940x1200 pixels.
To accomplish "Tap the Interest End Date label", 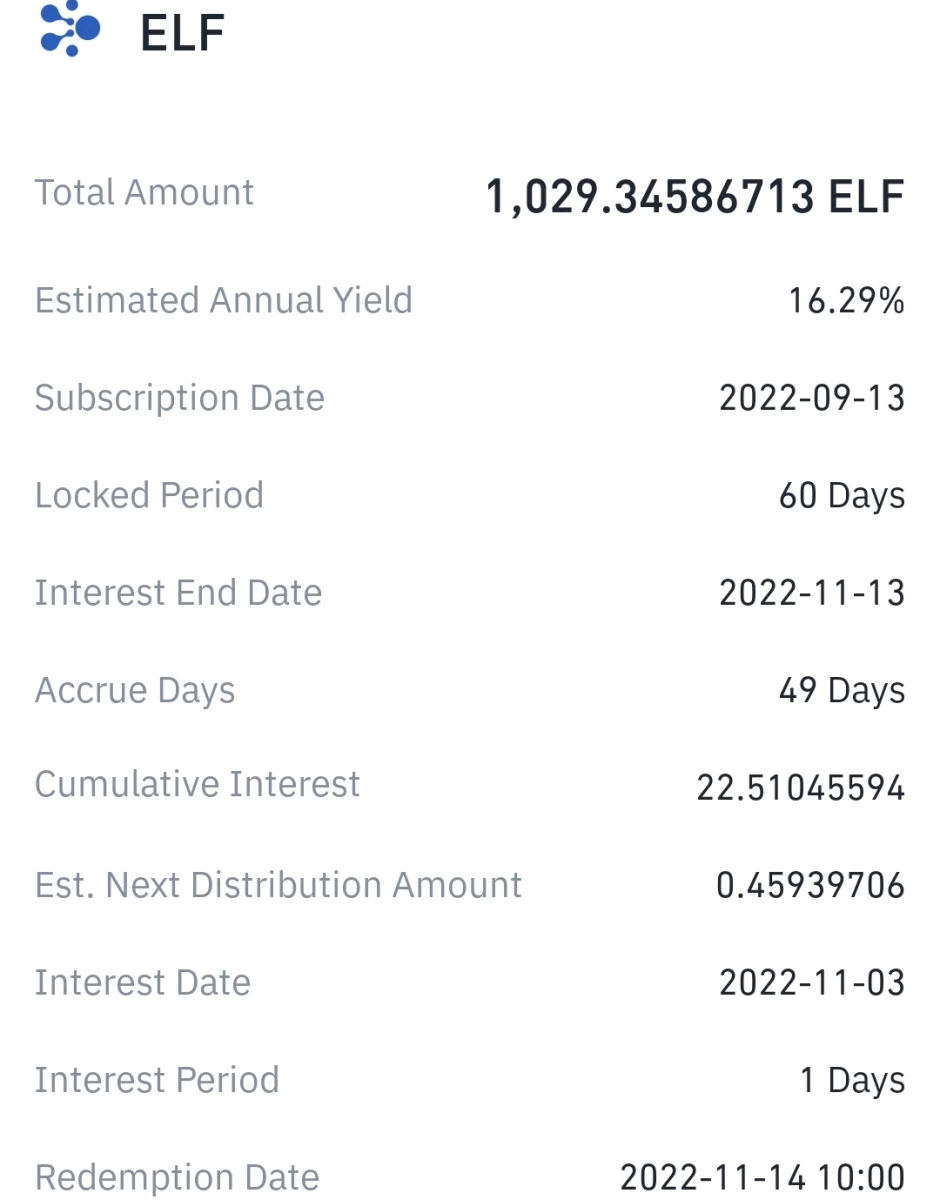I will pyautogui.click(x=179, y=592).
